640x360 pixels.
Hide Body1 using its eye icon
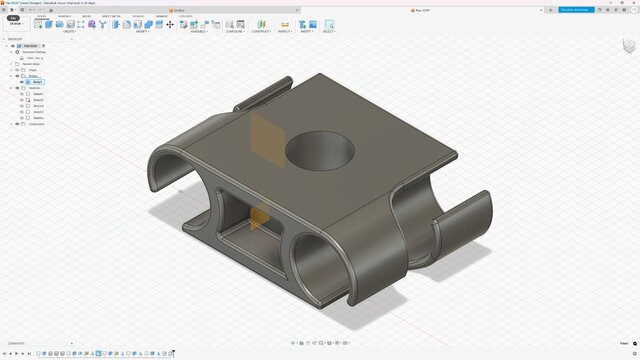coord(22,82)
